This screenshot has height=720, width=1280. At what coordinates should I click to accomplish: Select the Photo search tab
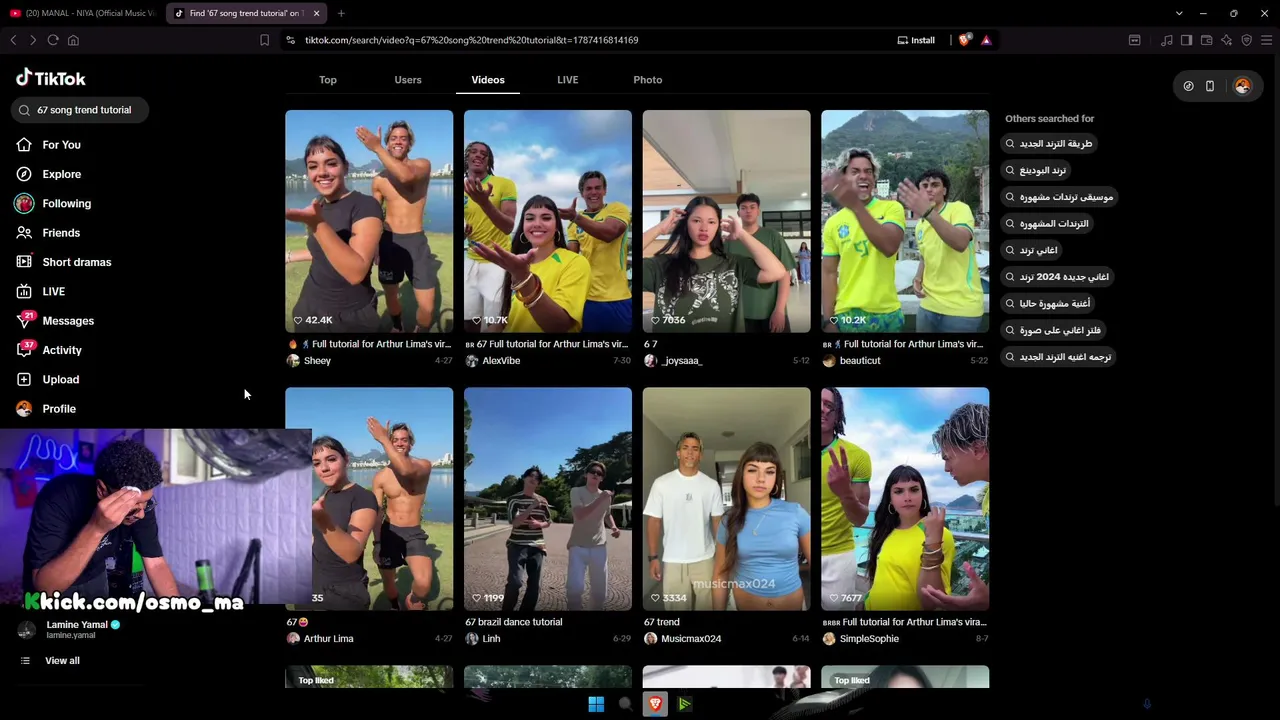click(648, 80)
